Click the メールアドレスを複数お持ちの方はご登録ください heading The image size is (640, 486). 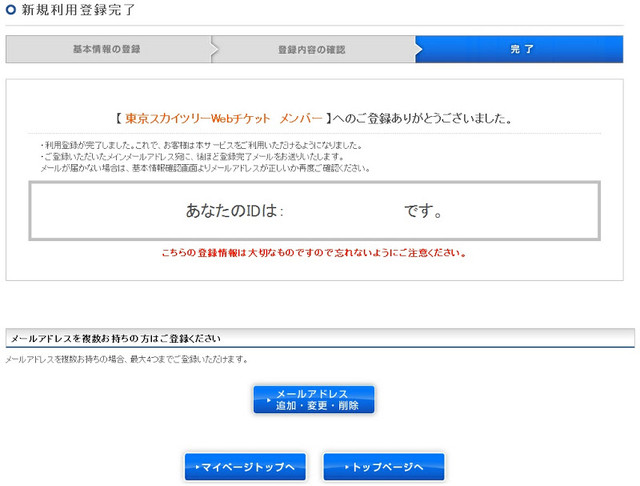[116, 339]
